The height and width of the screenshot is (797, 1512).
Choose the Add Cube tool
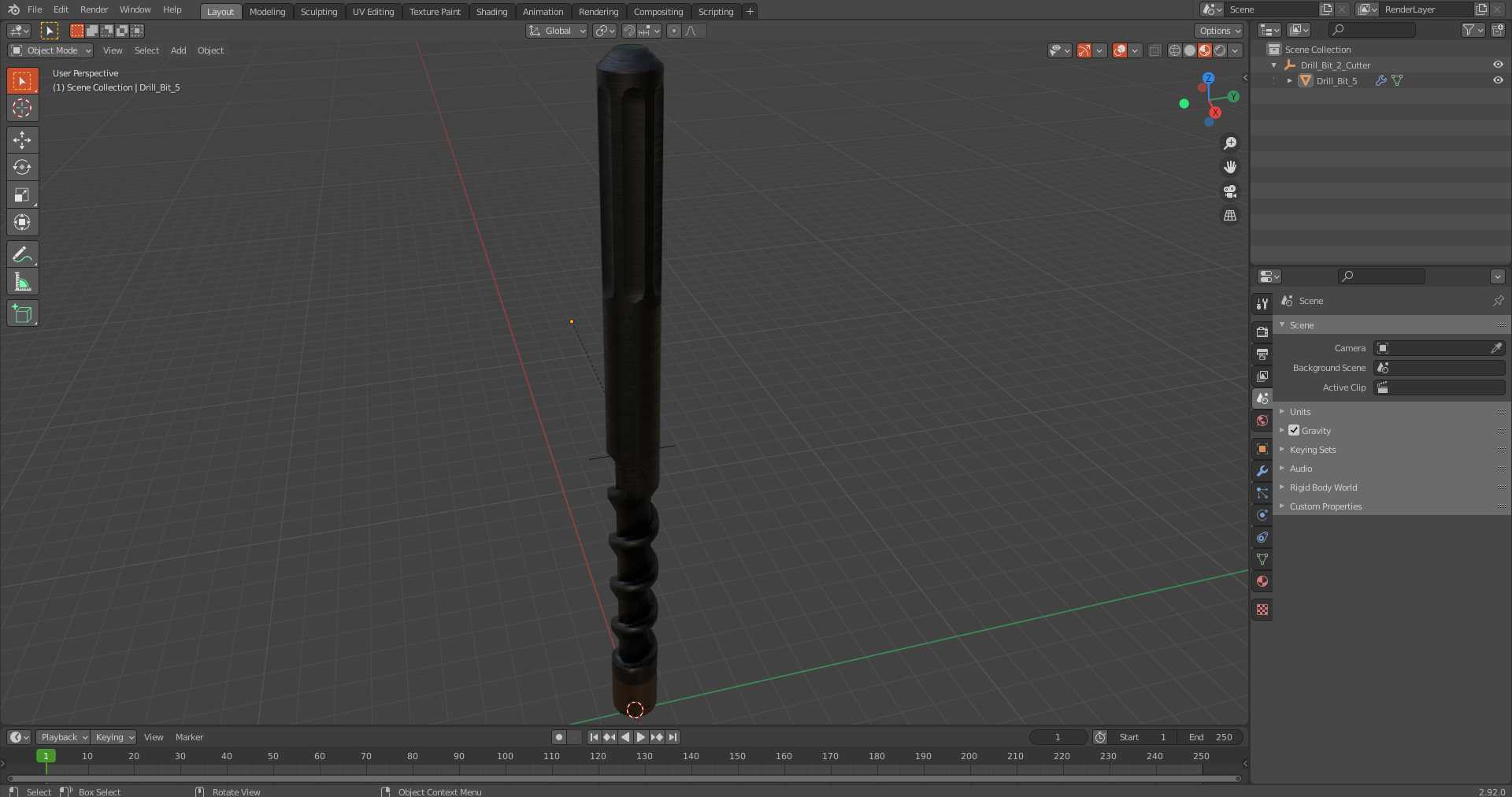[22, 313]
